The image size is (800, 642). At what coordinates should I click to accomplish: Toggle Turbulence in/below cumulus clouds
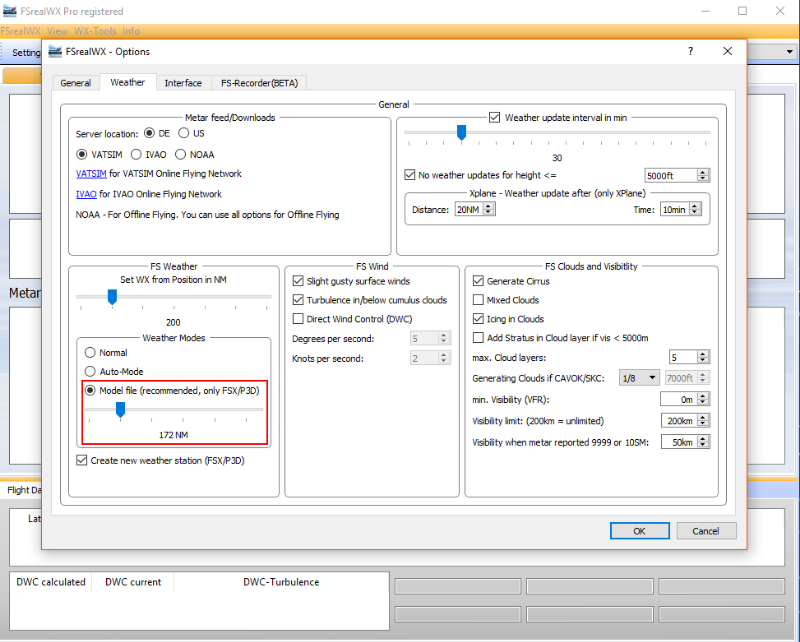point(298,300)
